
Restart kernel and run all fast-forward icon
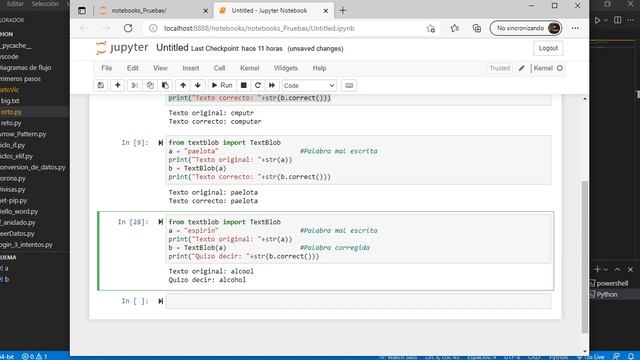point(272,85)
